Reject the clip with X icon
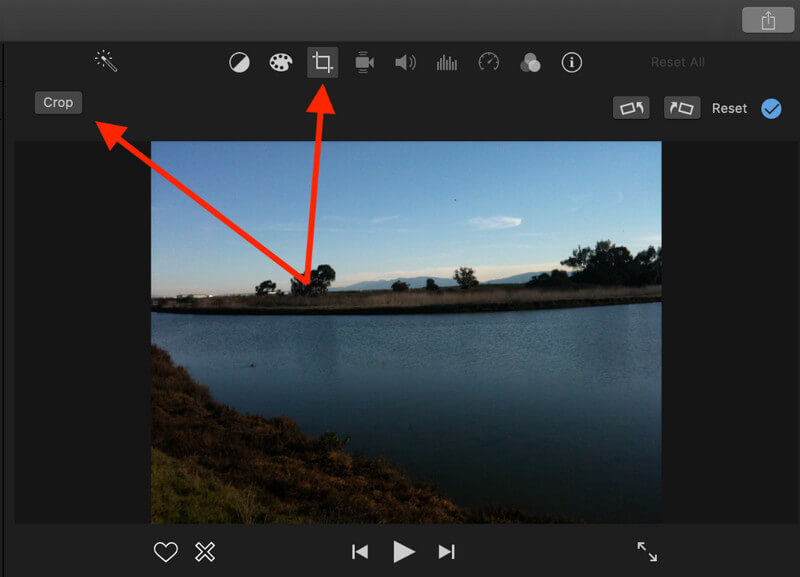 point(205,552)
